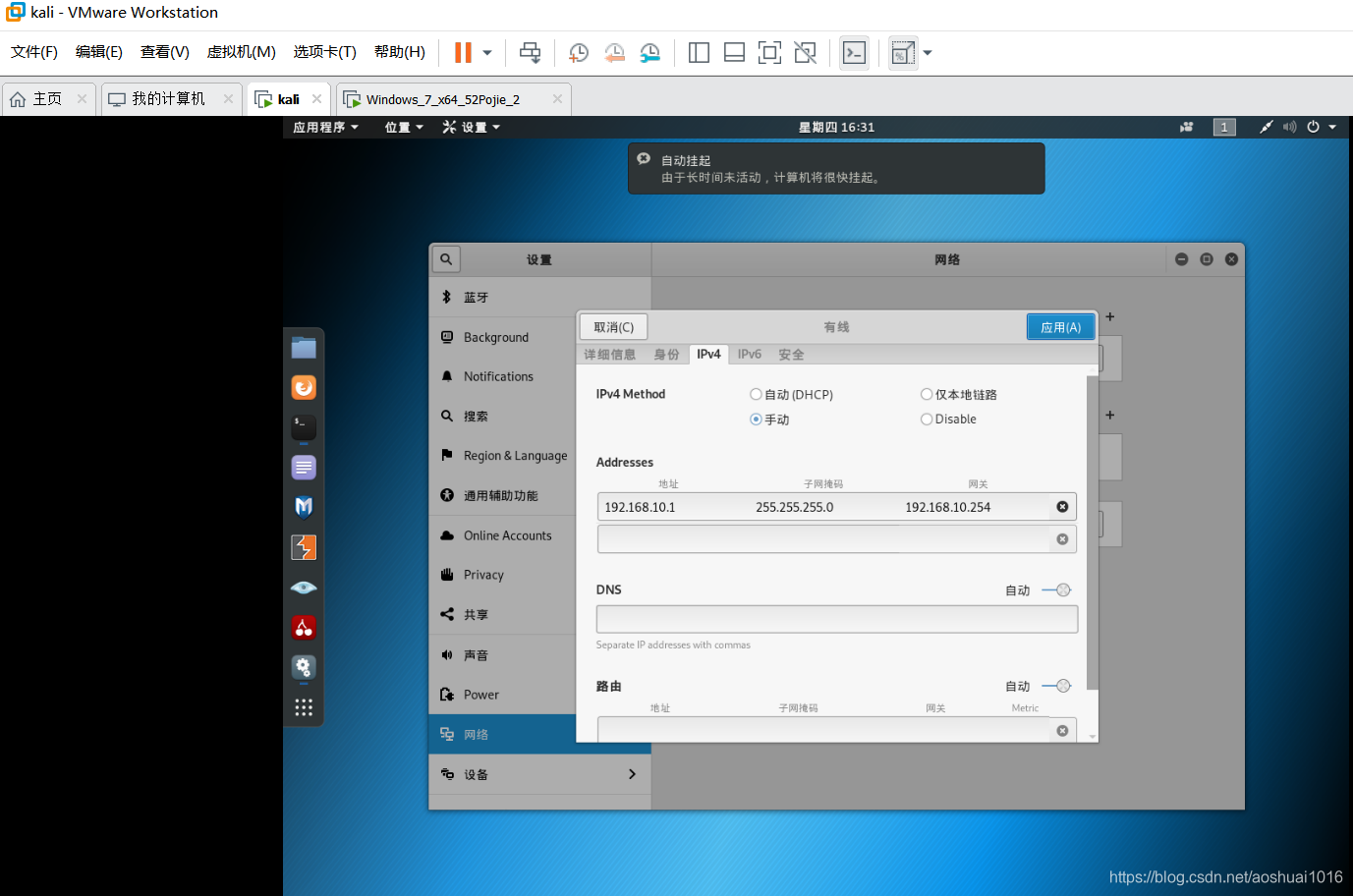
Task: Expand the stretch display dropdown arrow
Action: (928, 53)
